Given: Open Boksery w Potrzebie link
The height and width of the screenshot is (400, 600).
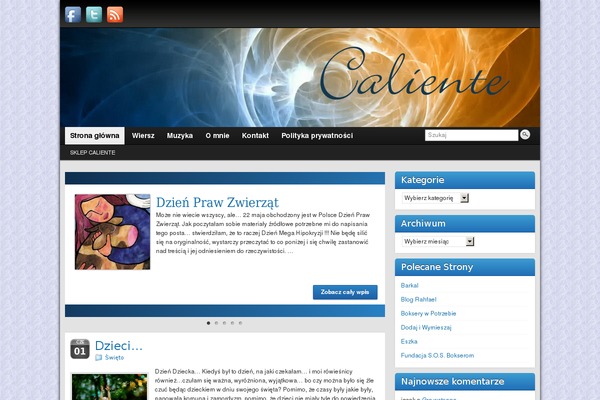Looking at the screenshot, I should point(428,313).
